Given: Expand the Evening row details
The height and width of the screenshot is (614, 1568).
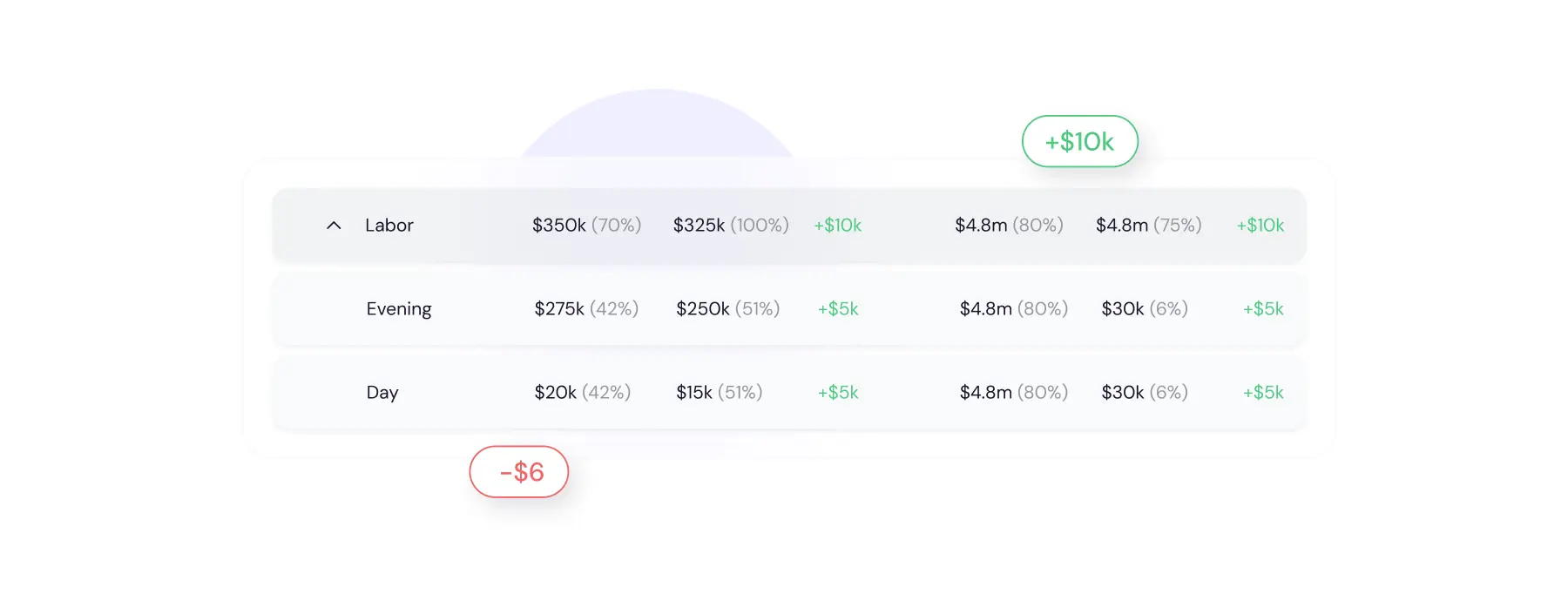Looking at the screenshot, I should coord(399,308).
